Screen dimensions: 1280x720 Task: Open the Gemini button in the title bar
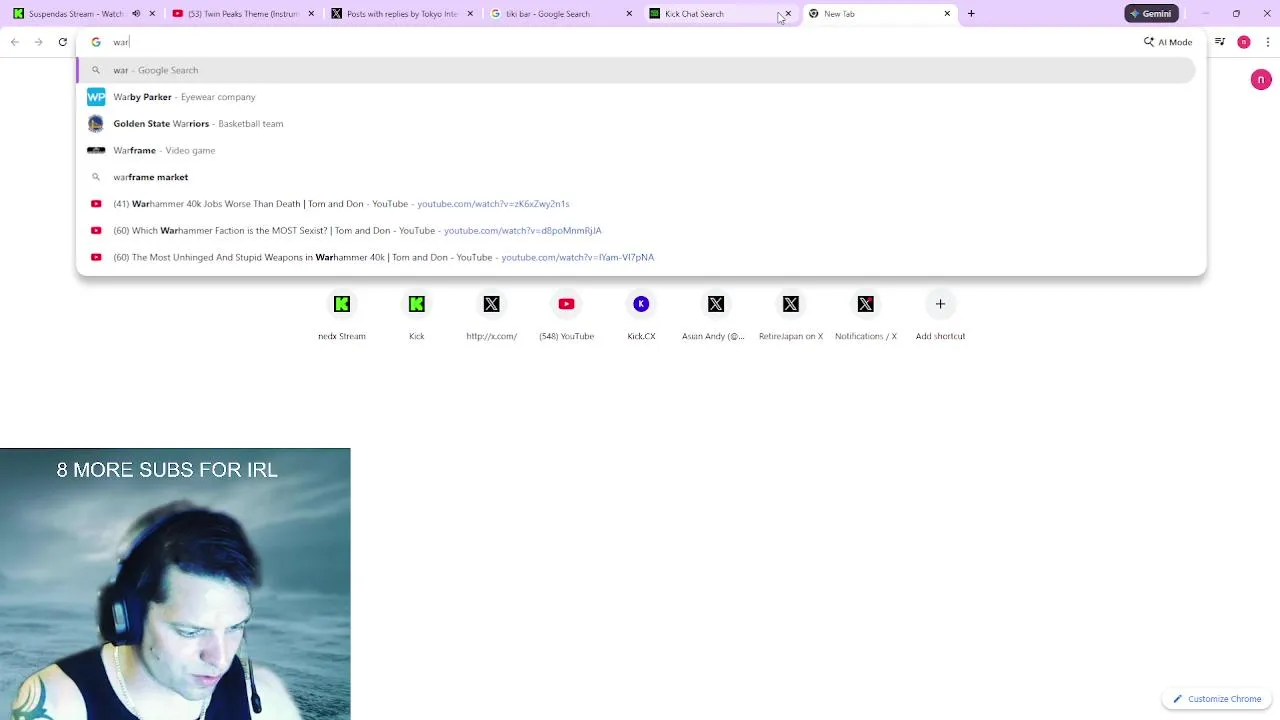[1151, 14]
